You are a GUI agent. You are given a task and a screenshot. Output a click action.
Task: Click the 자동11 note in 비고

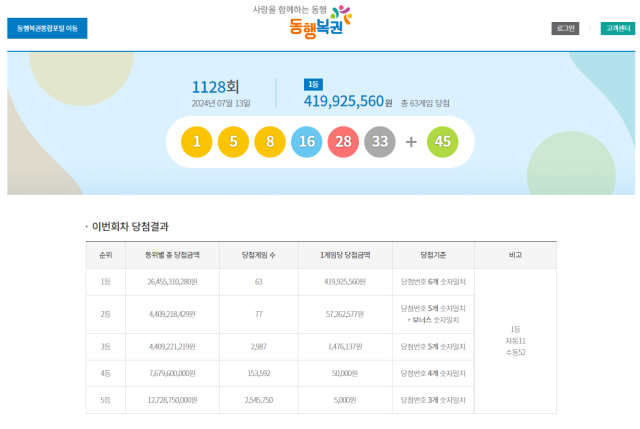516,341
